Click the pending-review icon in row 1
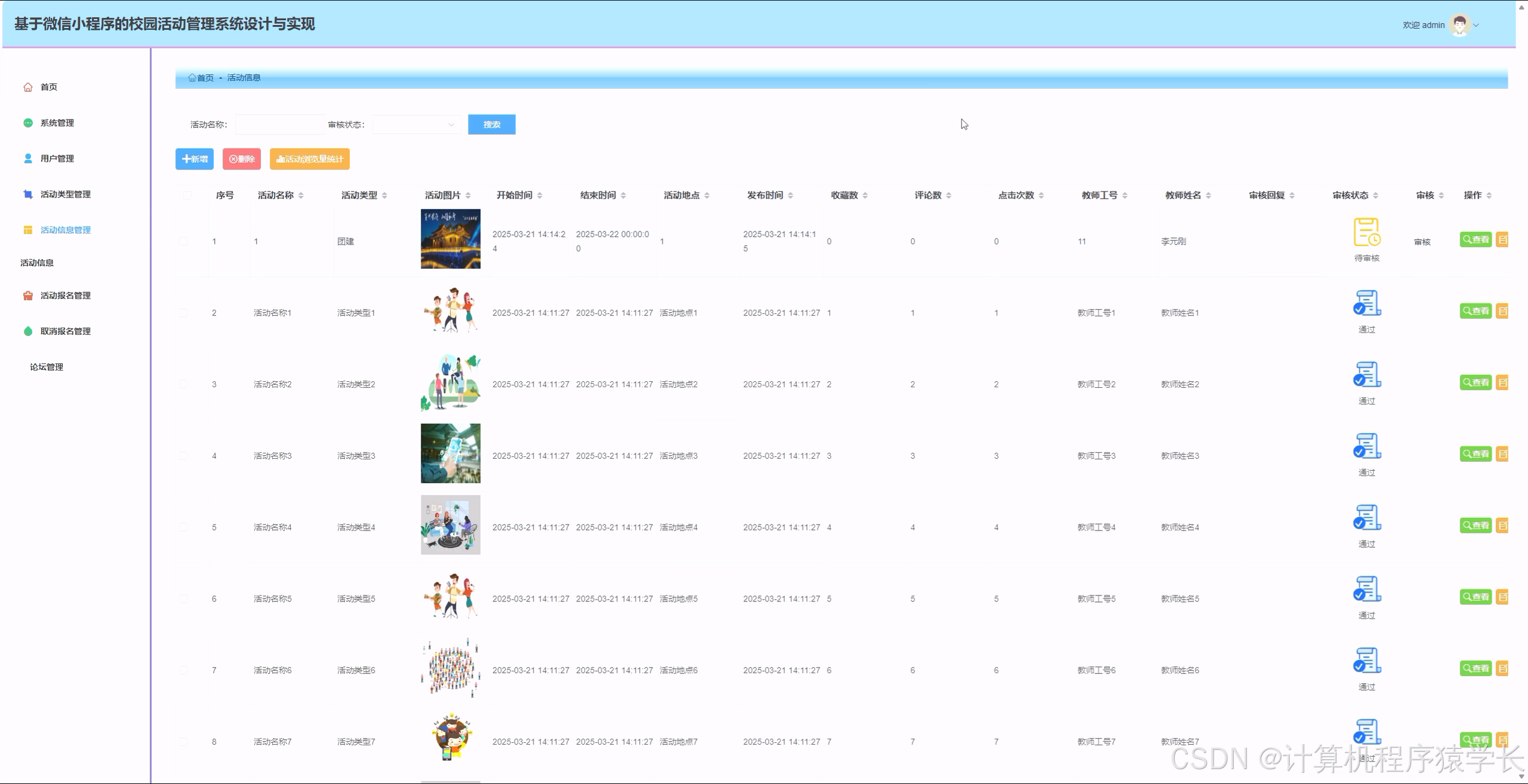 [x=1366, y=232]
